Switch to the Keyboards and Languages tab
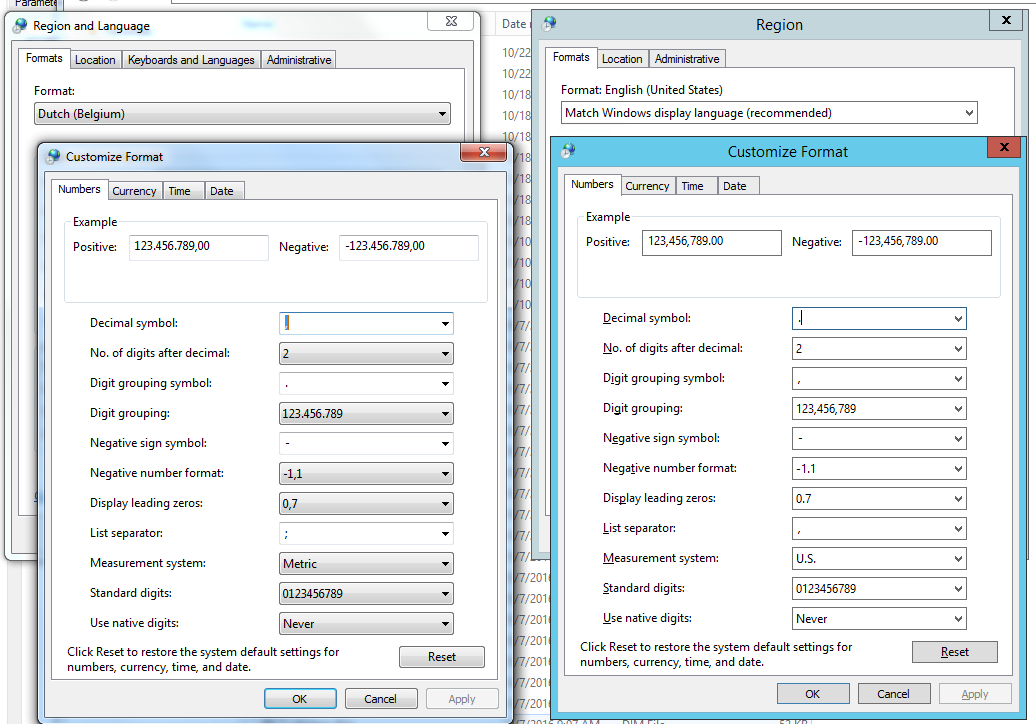Viewport: 1036px width, 724px height. [x=191, y=60]
